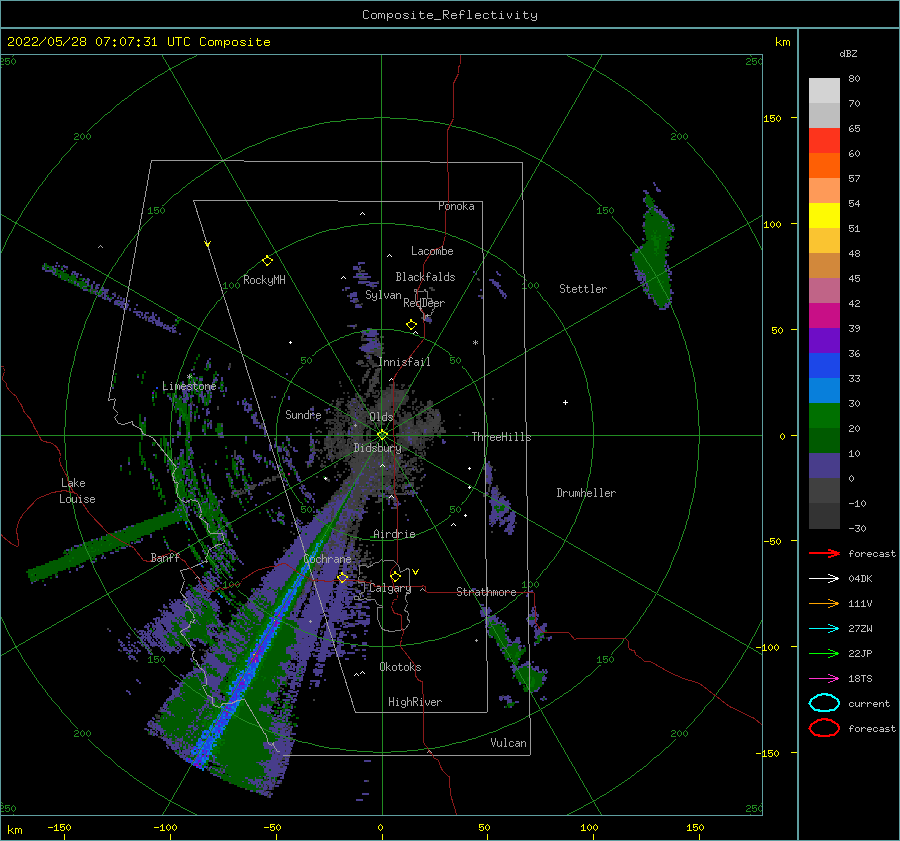Click the white cross marker east of ThreeHills

565,402
